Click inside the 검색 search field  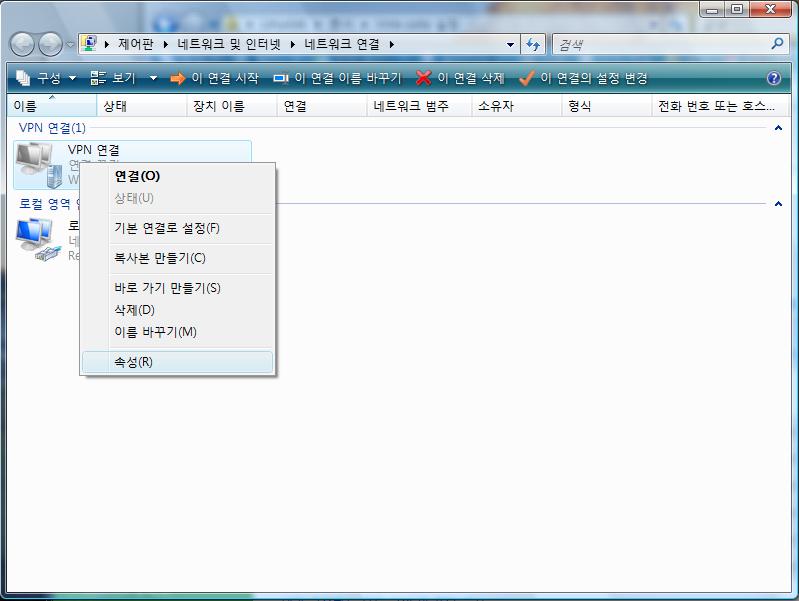pyautogui.click(x=660, y=45)
